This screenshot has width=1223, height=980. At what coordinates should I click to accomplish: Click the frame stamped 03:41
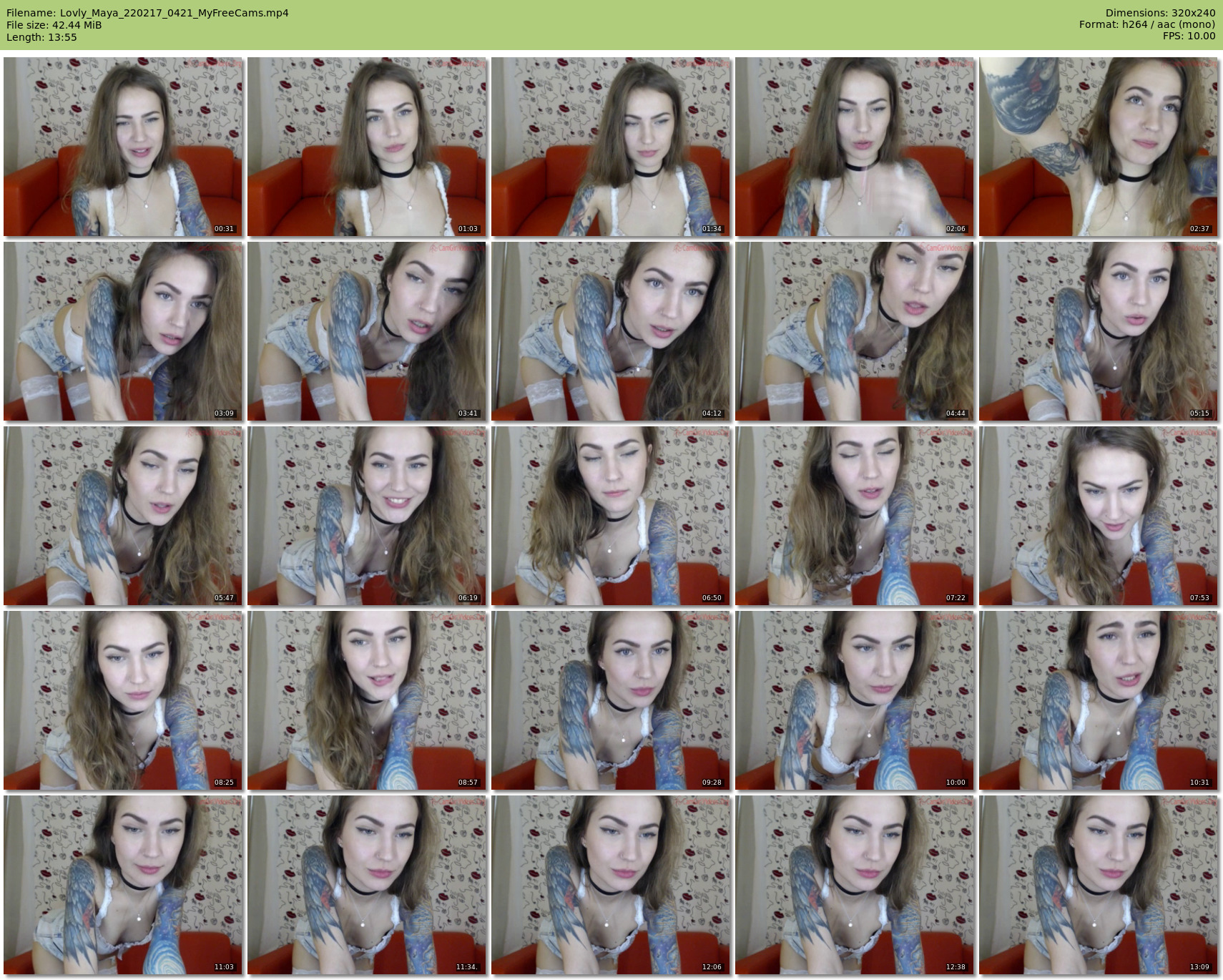(x=367, y=331)
